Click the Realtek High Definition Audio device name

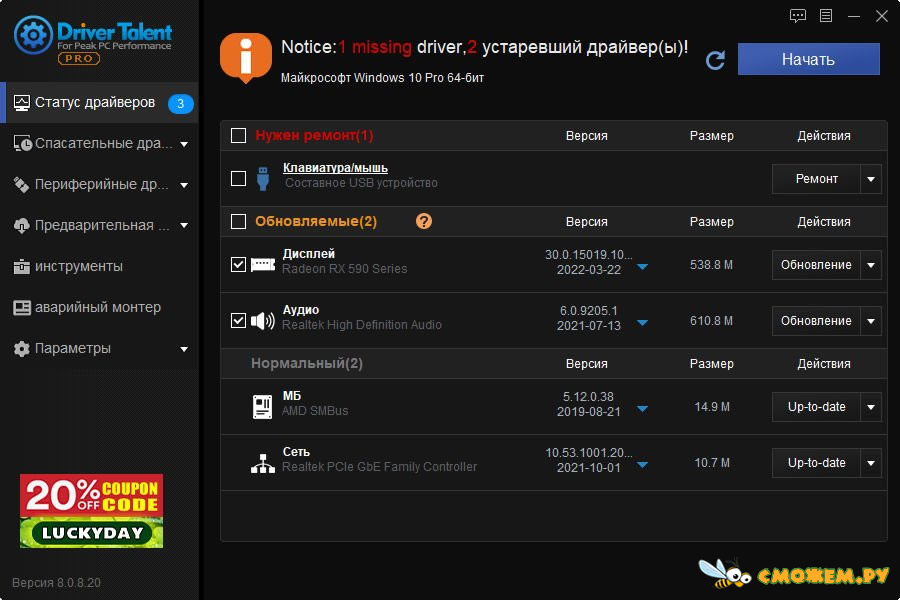click(362, 325)
